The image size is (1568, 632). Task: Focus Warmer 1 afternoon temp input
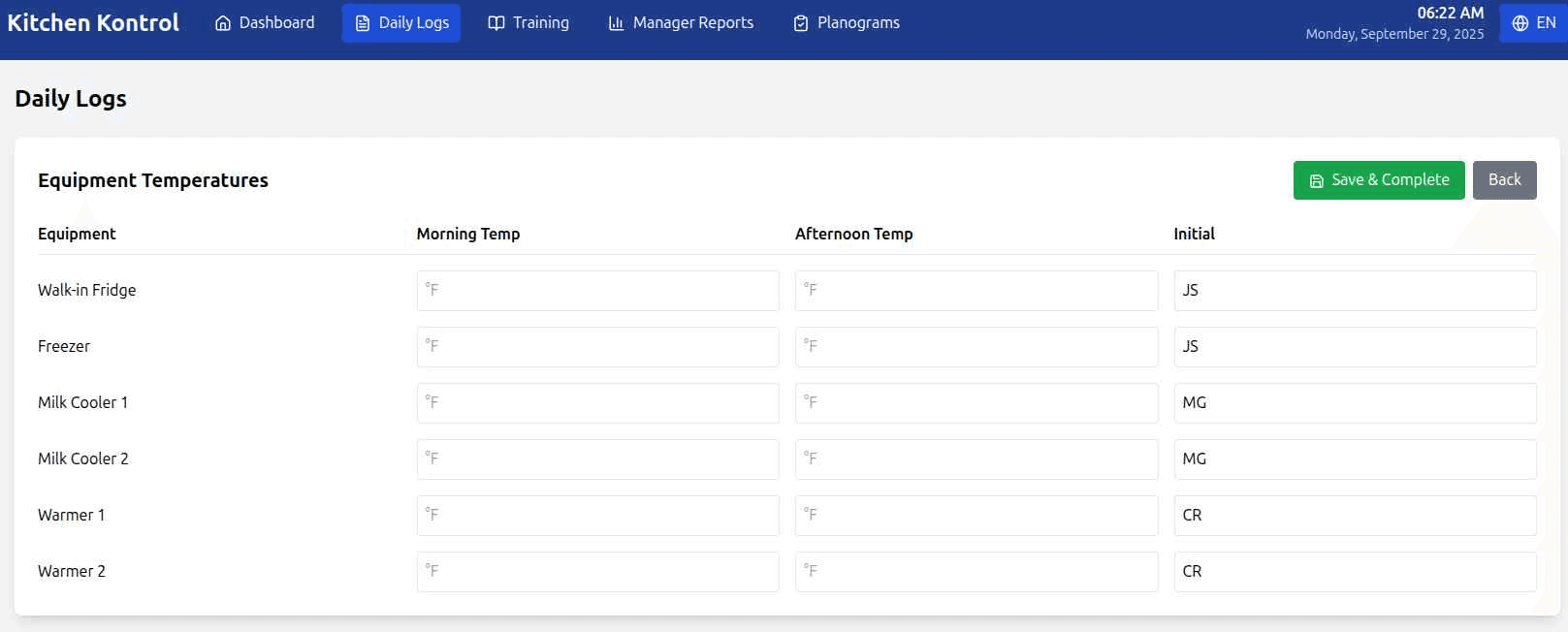click(x=976, y=516)
